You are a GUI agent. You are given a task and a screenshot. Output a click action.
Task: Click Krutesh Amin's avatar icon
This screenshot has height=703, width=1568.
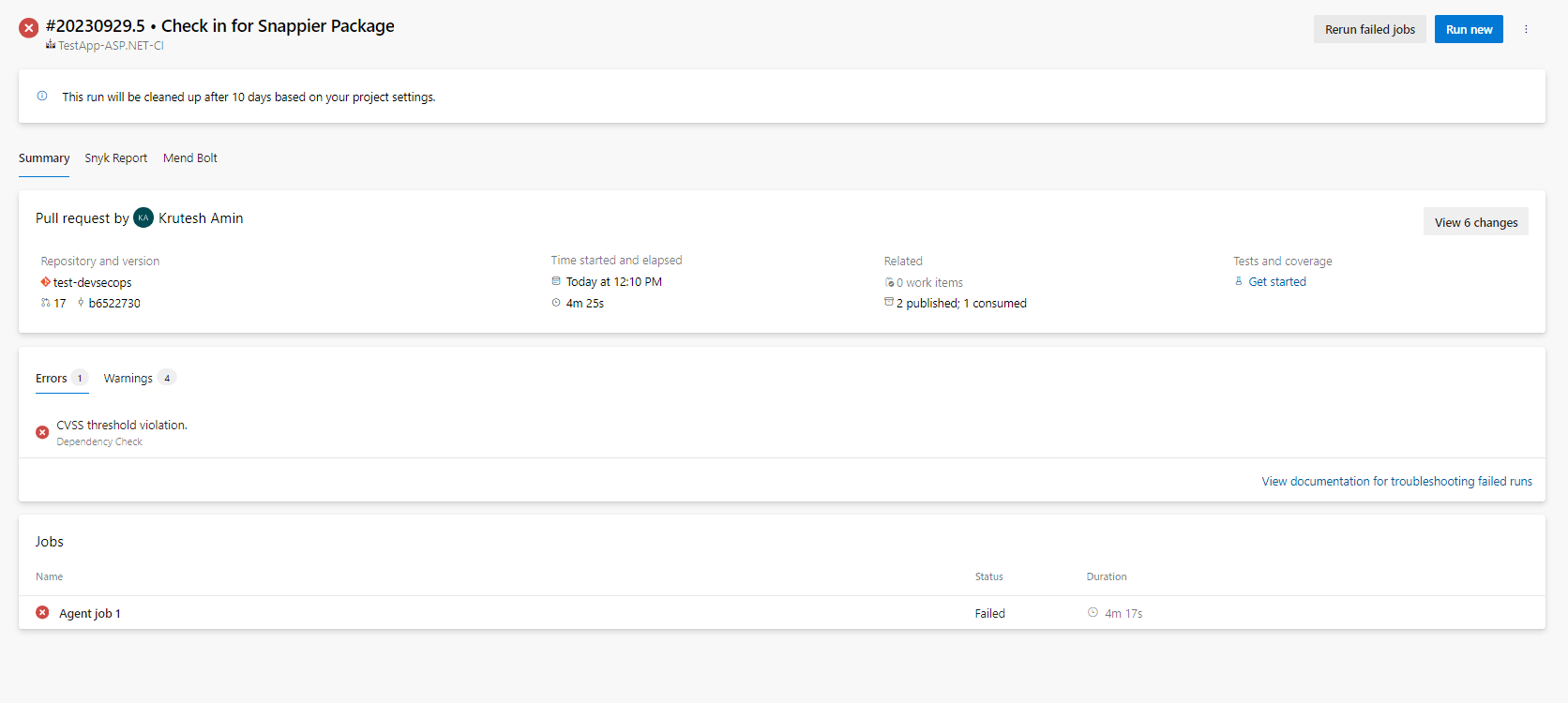143,218
